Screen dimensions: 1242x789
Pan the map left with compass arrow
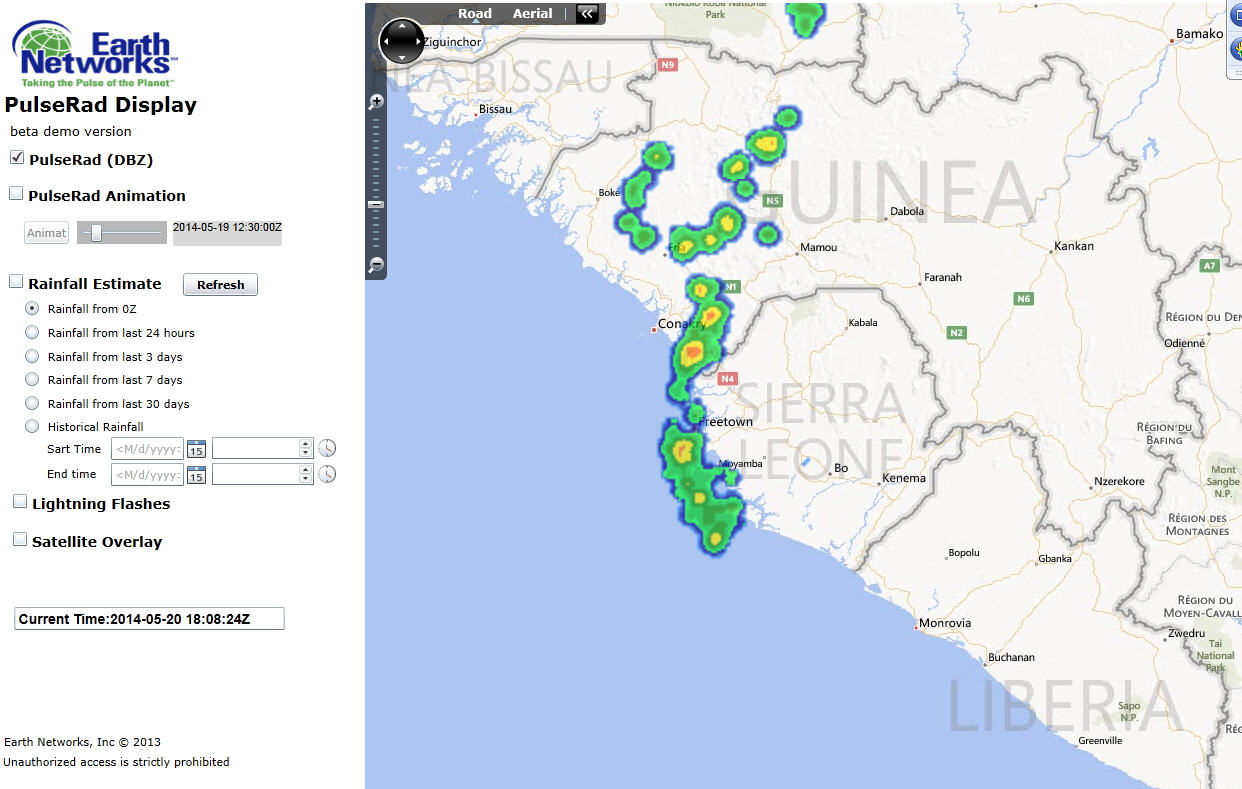pyautogui.click(x=386, y=42)
